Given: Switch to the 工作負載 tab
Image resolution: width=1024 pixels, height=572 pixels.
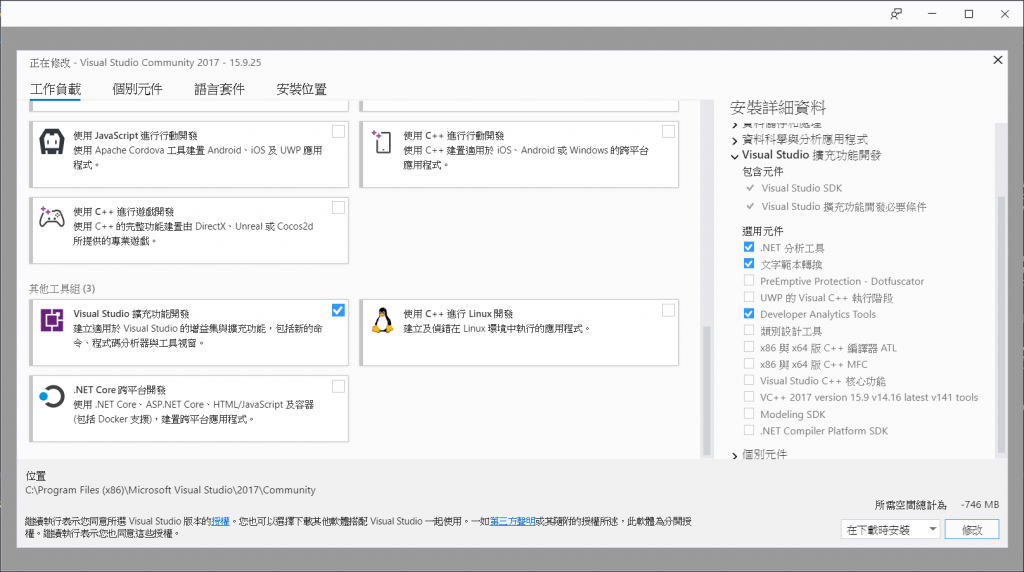Looking at the screenshot, I should pyautogui.click(x=56, y=89).
